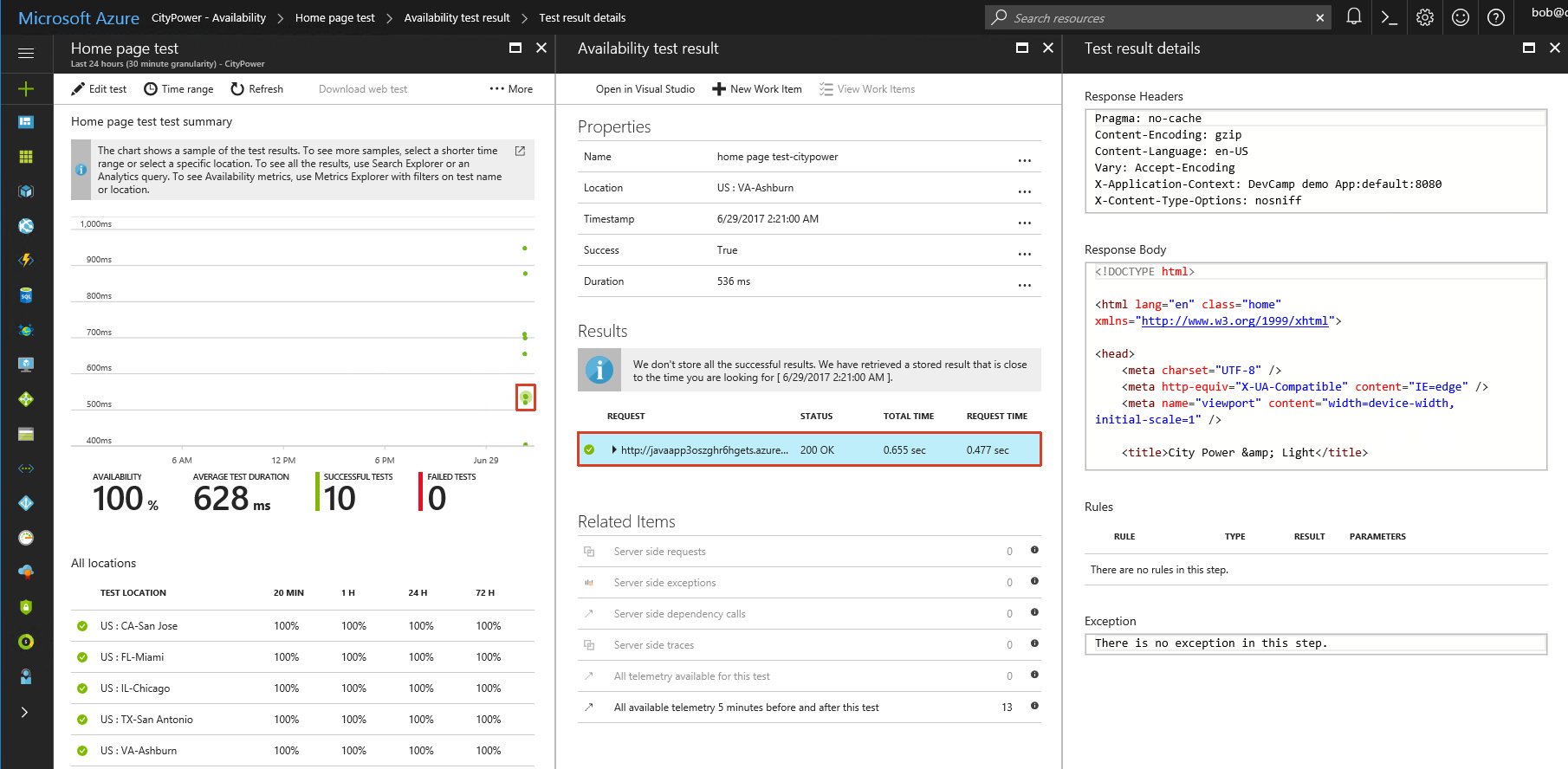
Task: Open Time range selector
Action: (x=178, y=88)
